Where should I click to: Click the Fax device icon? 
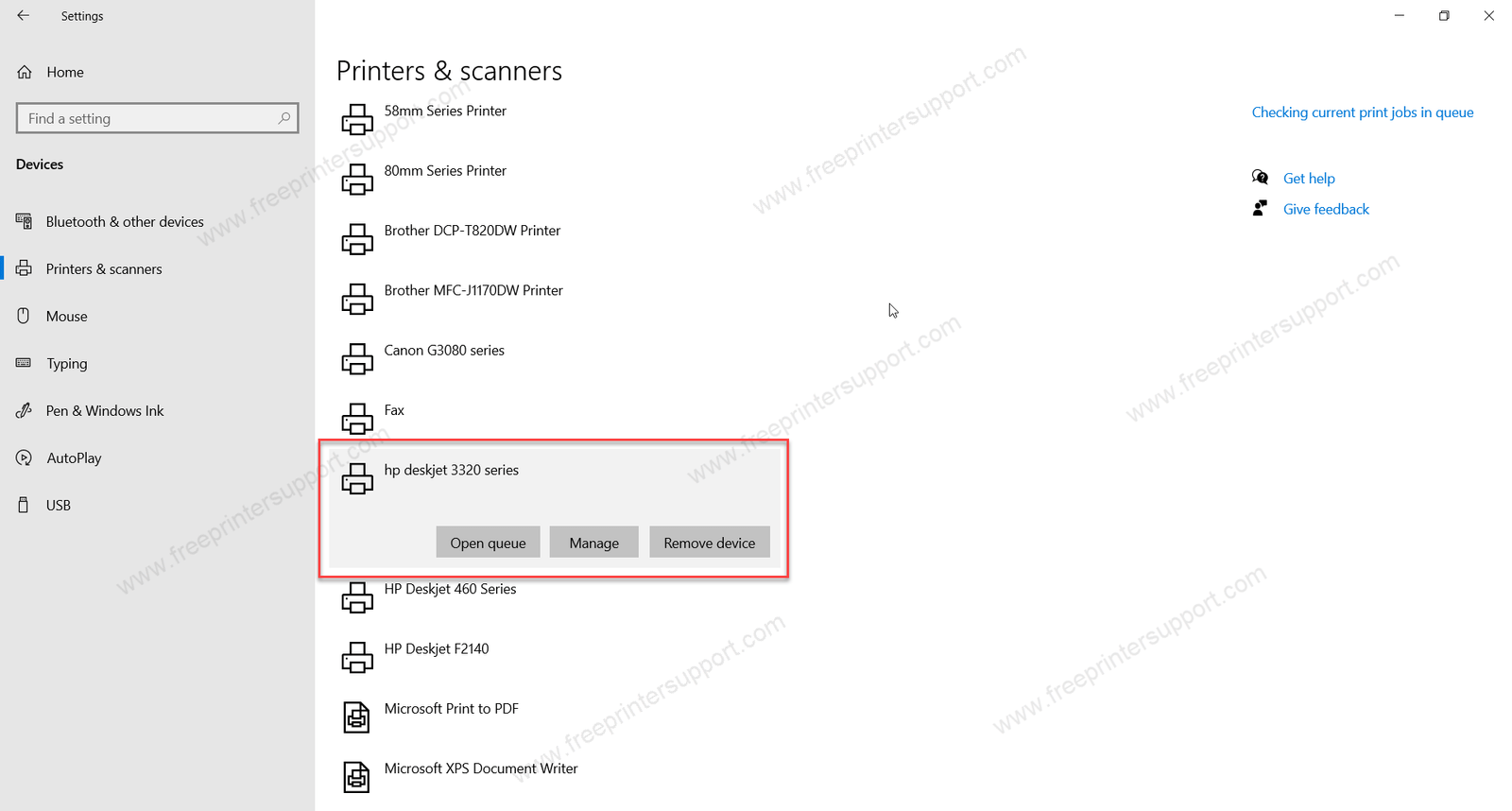pyautogui.click(x=357, y=419)
